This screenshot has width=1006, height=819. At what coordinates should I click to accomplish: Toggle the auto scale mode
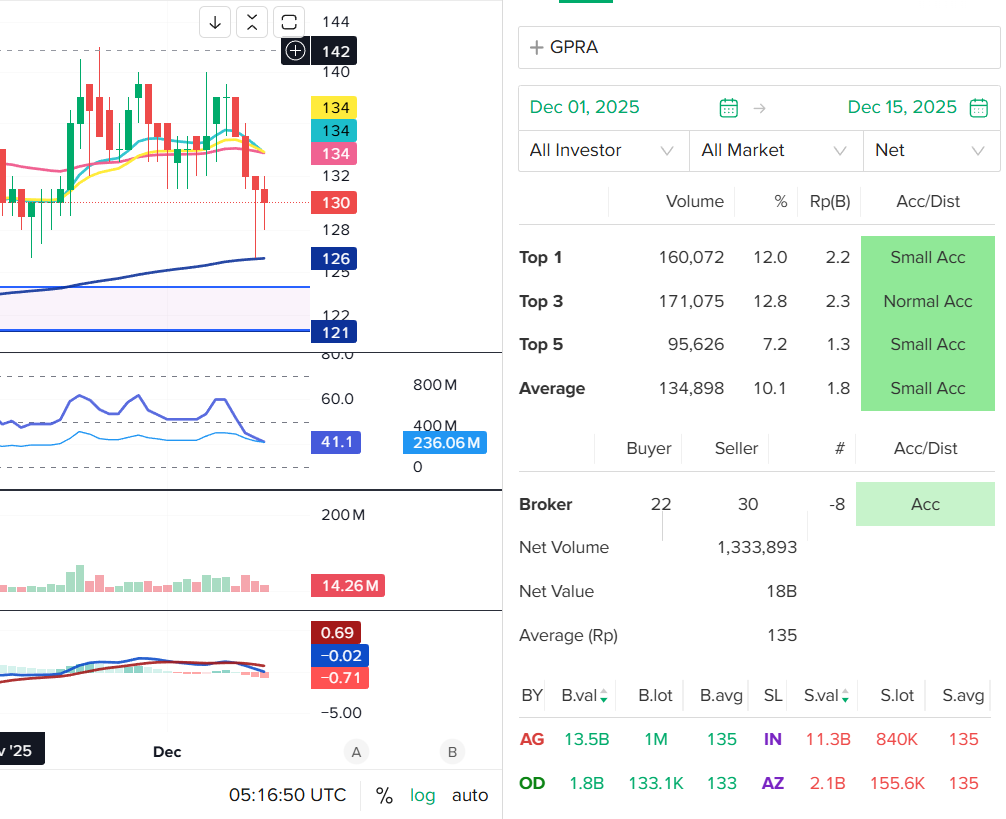point(470,795)
